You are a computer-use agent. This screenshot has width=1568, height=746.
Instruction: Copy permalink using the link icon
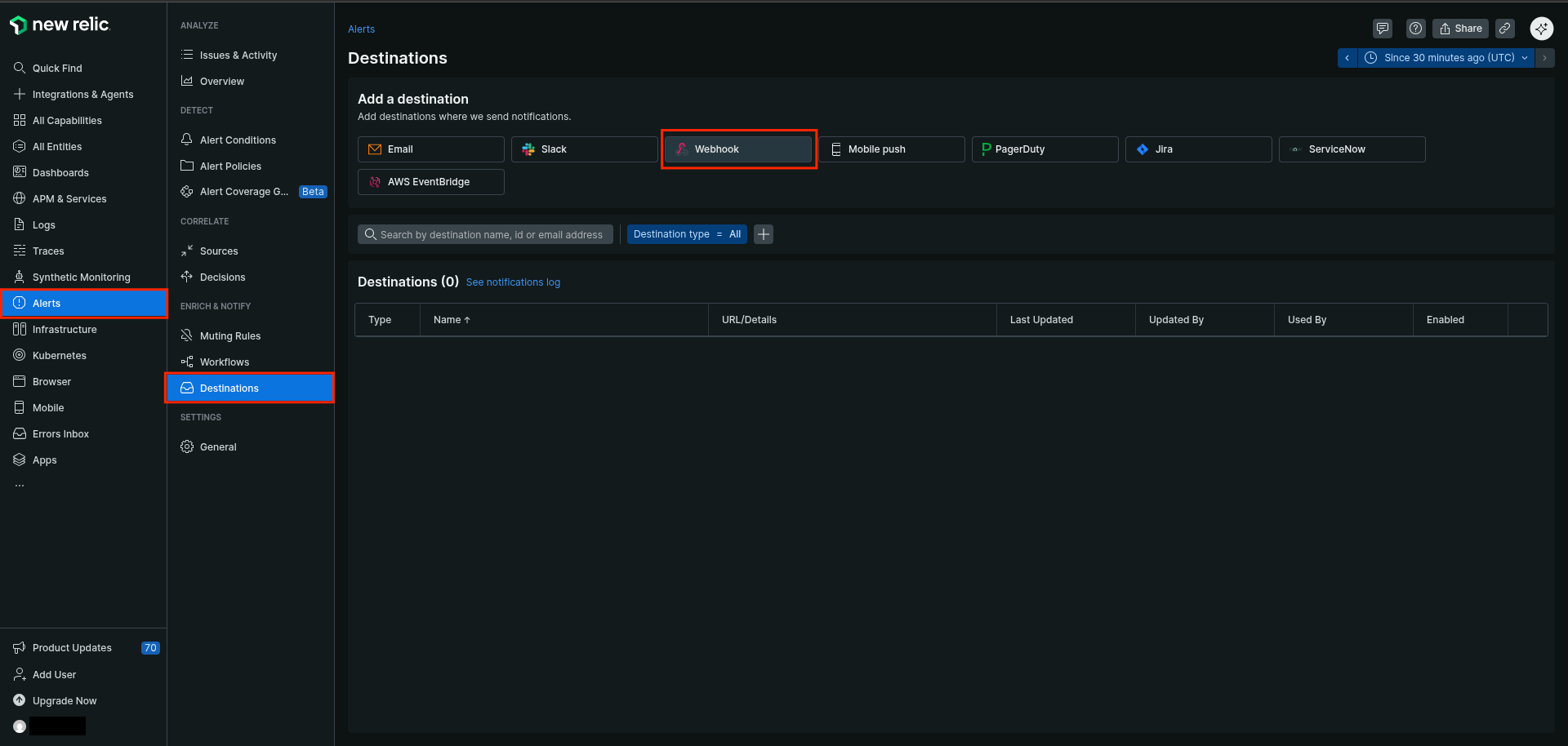1504,29
